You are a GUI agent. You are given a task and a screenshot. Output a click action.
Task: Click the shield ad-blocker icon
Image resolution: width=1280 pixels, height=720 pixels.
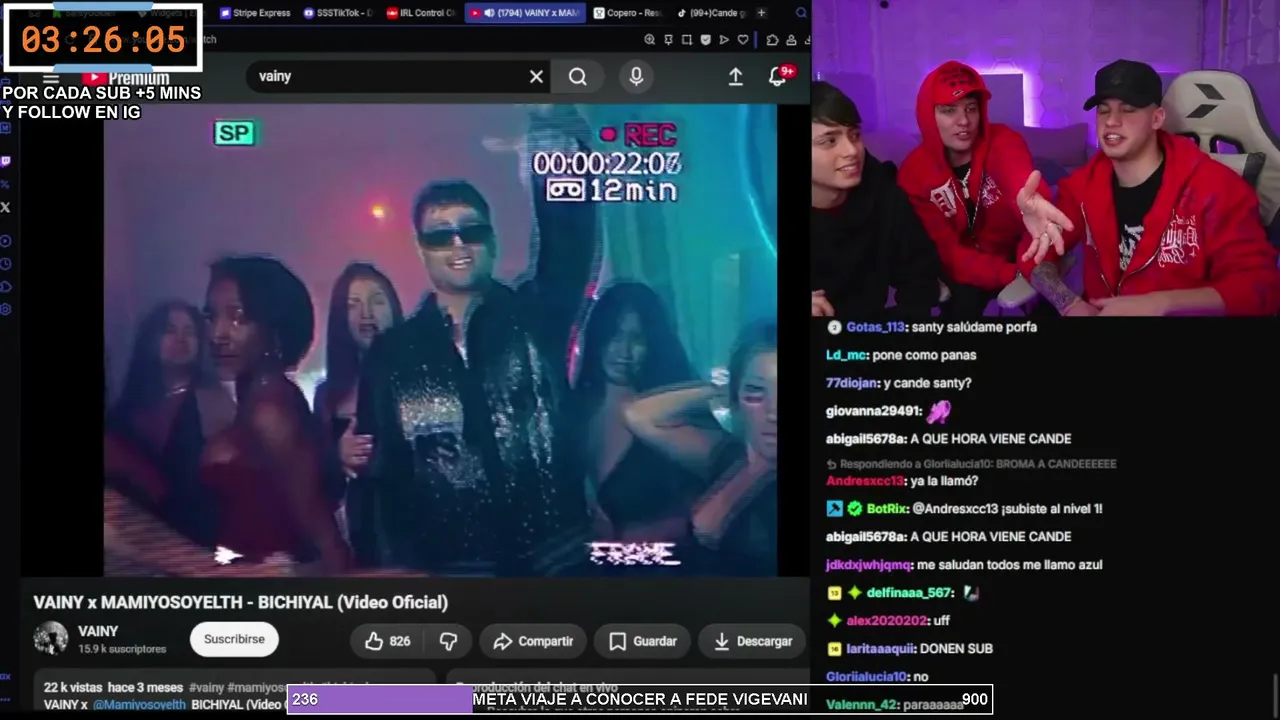click(x=706, y=40)
